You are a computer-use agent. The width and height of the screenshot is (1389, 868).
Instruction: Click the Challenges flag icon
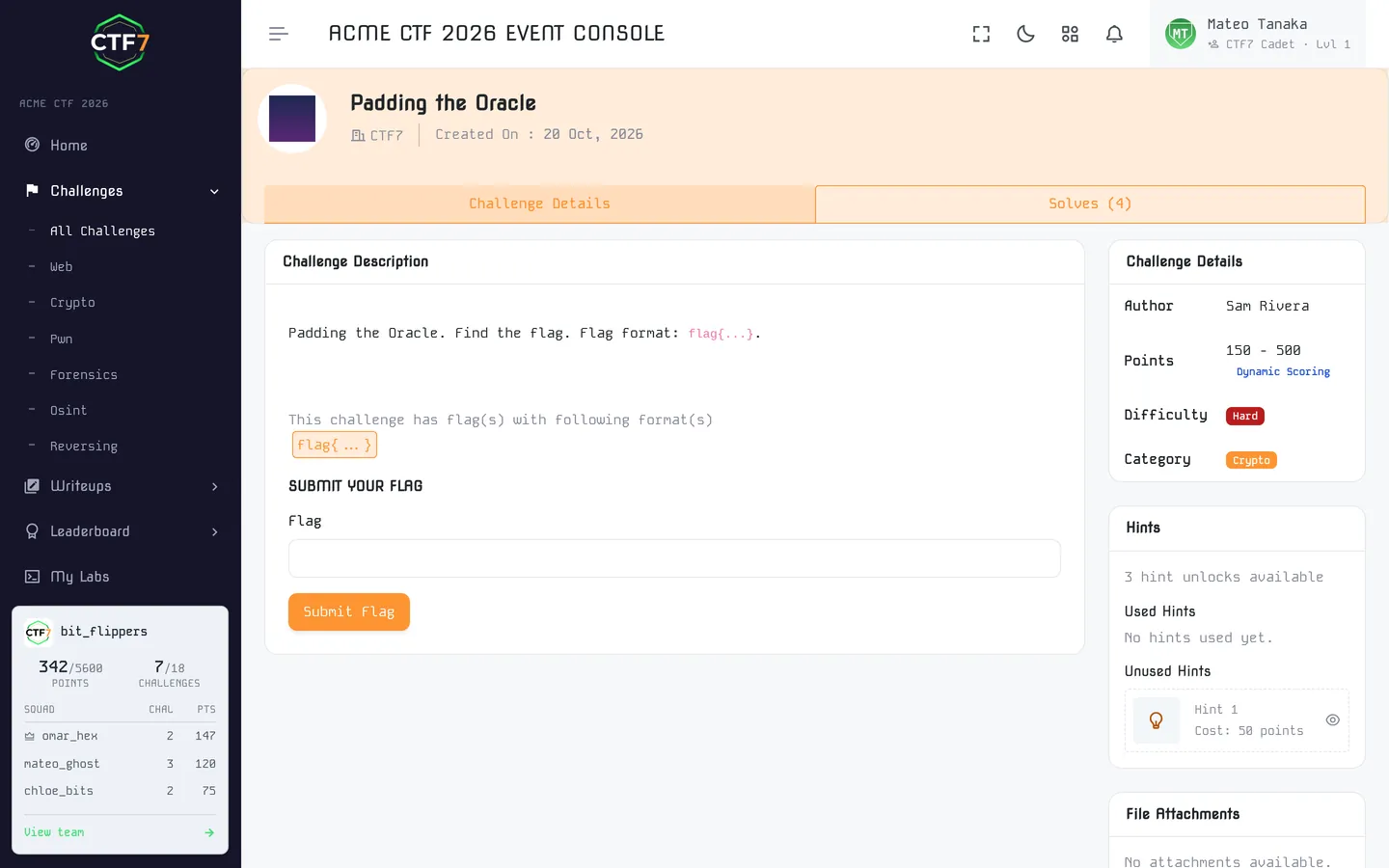[x=32, y=191]
